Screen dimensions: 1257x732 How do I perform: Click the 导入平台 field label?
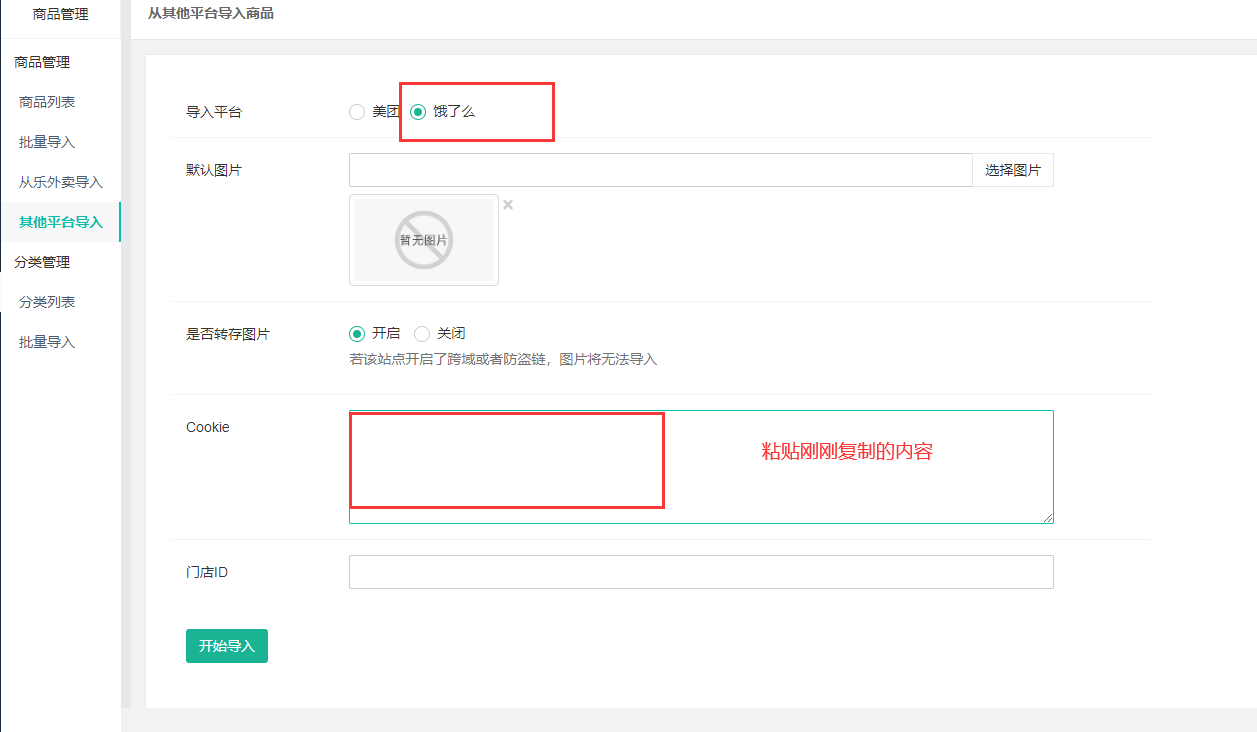coord(214,112)
